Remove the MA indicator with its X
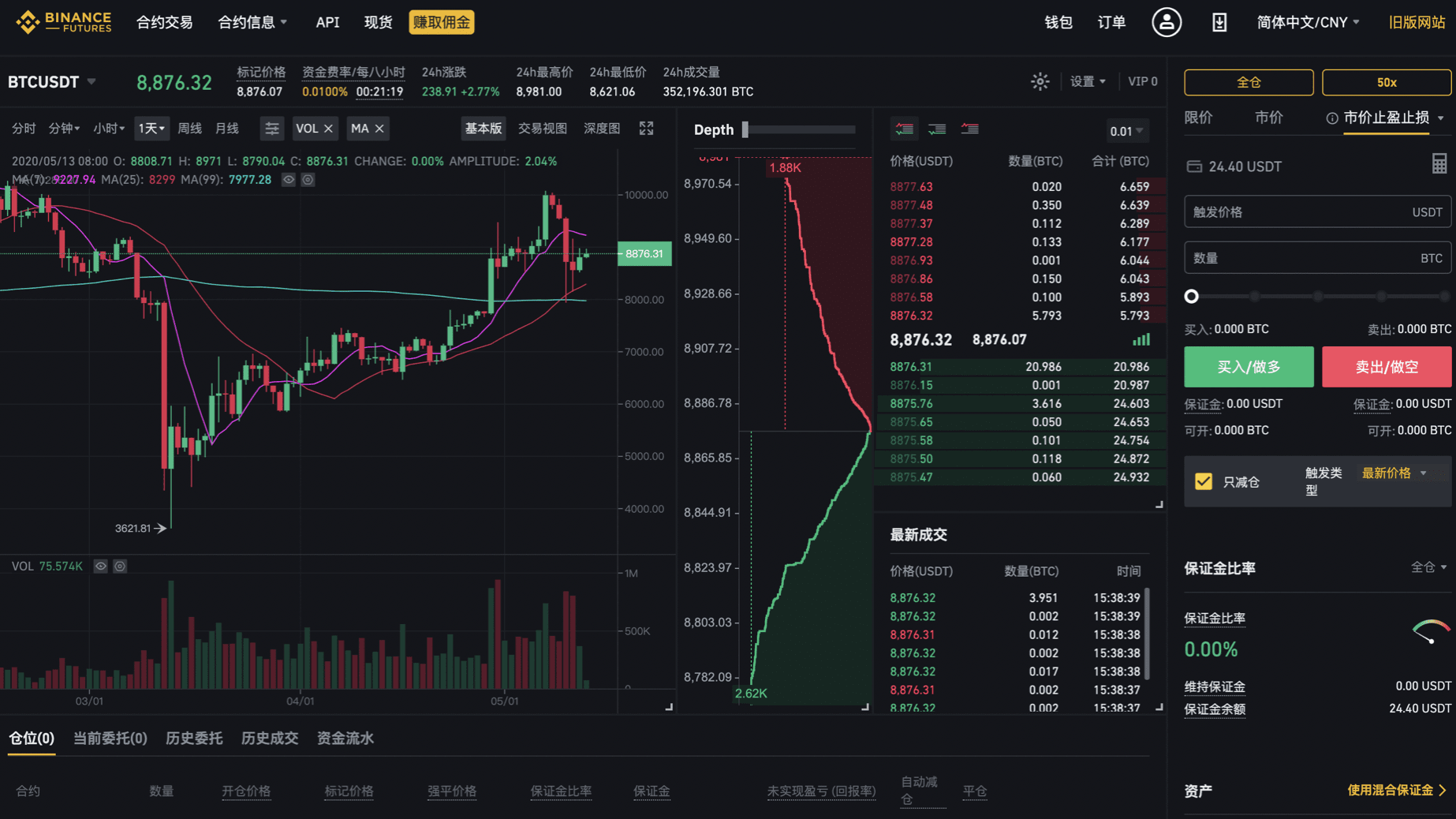Screen dimensions: 1456x819 (379, 129)
